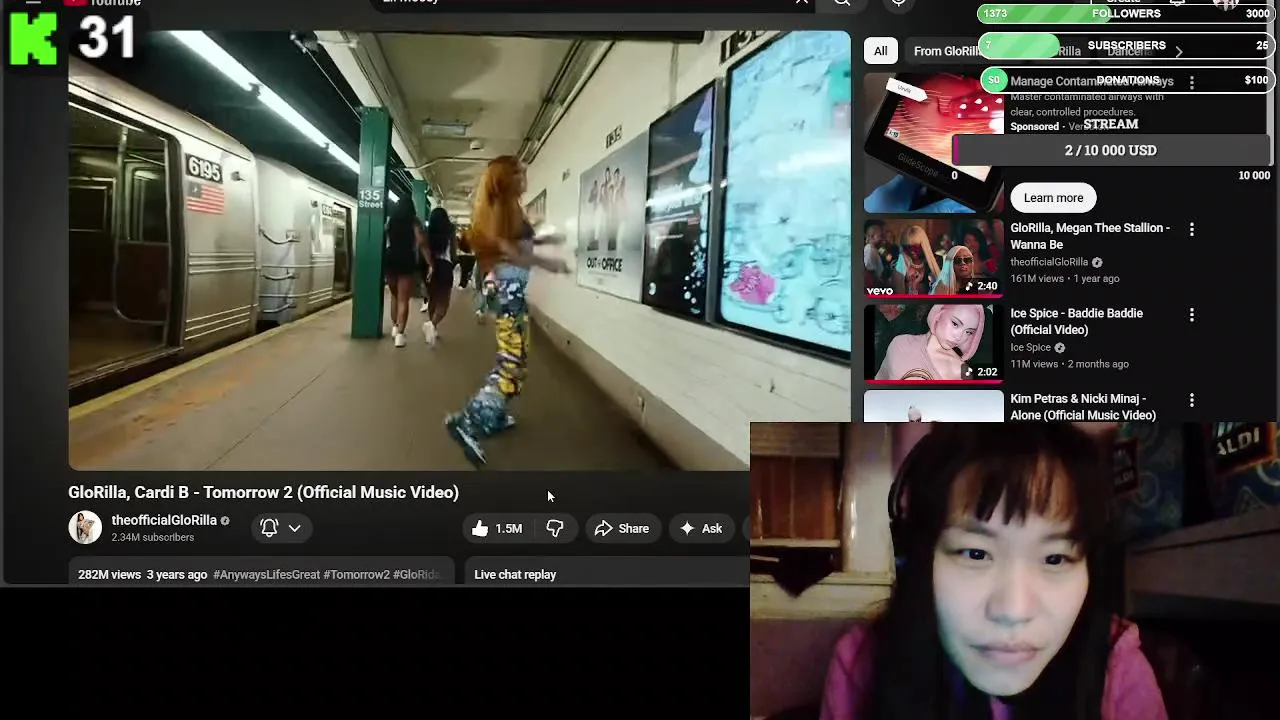Open the 'Ice Spice - Baddie Baddie' title
This screenshot has width=1280, height=720.
(1076, 321)
